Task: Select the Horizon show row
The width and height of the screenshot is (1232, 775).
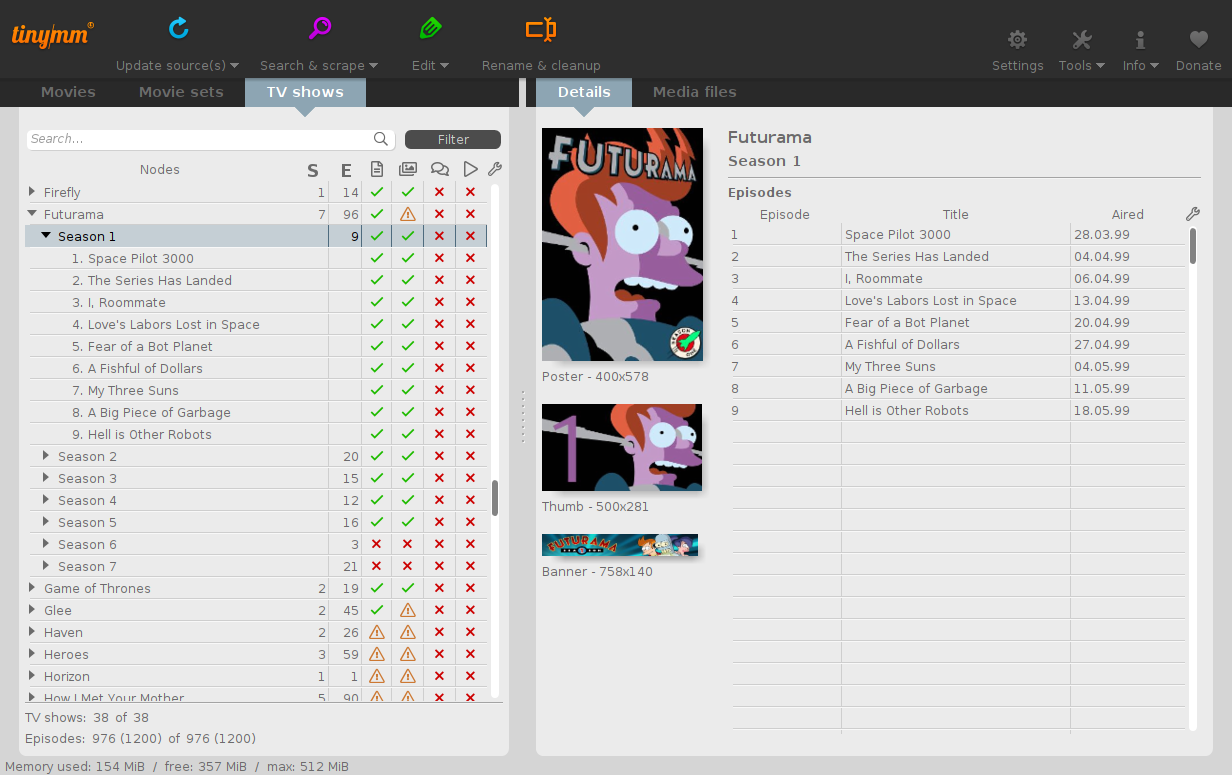Action: coord(256,676)
